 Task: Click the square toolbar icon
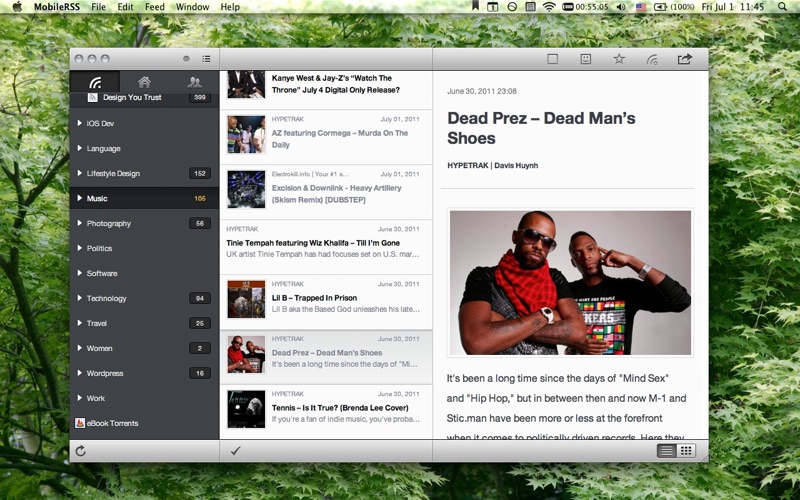[x=553, y=59]
